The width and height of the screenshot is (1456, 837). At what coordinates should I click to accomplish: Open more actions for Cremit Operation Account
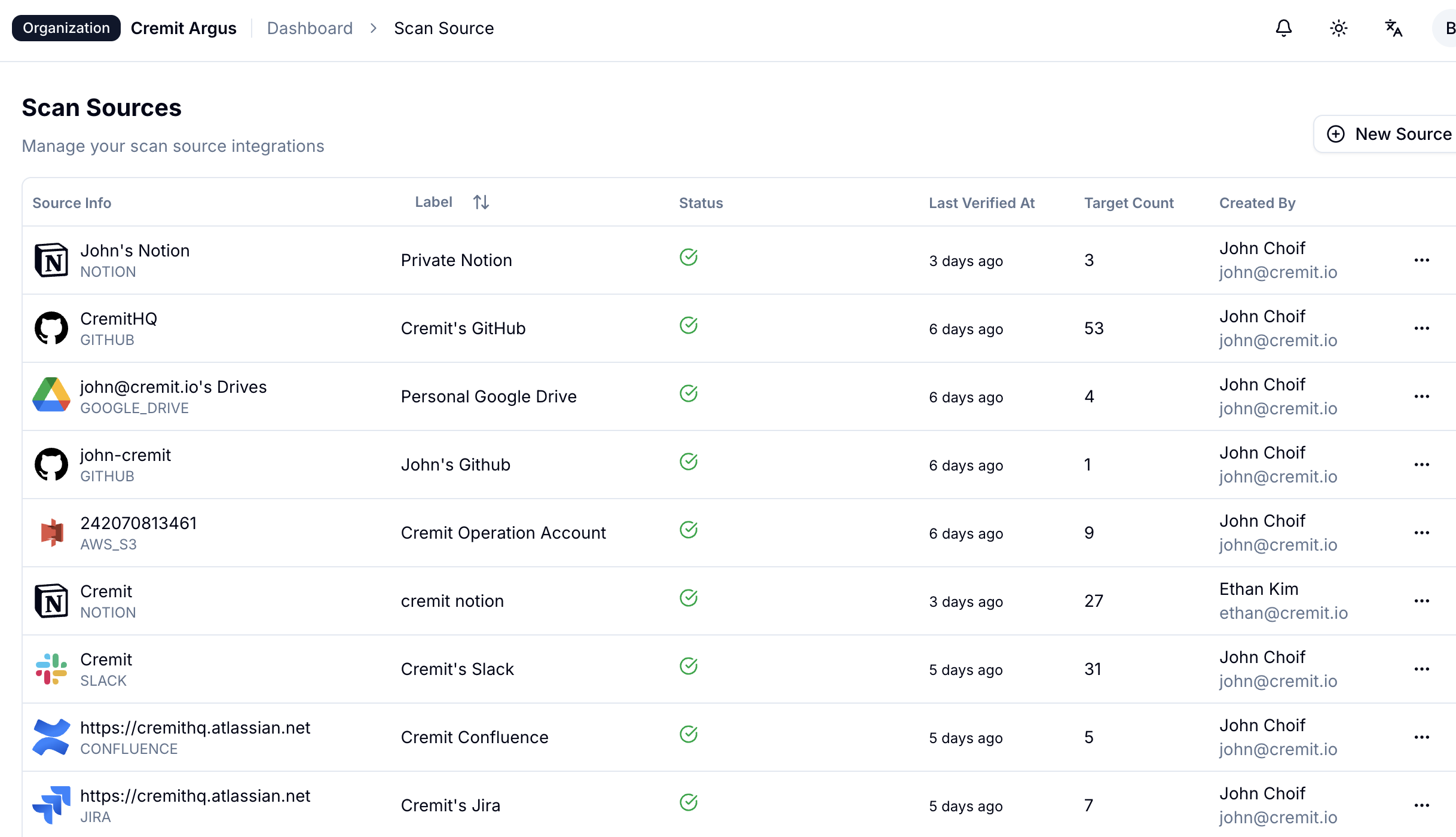pyautogui.click(x=1421, y=533)
